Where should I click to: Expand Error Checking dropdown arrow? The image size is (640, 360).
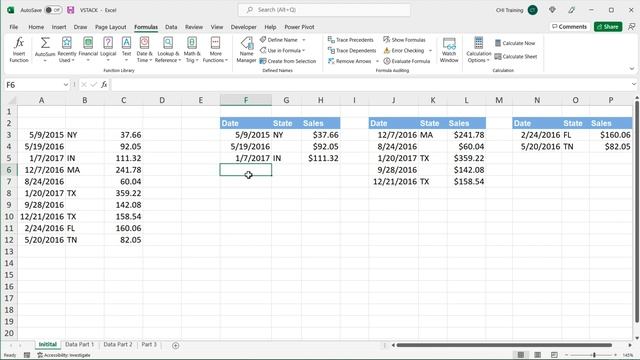[430, 50]
